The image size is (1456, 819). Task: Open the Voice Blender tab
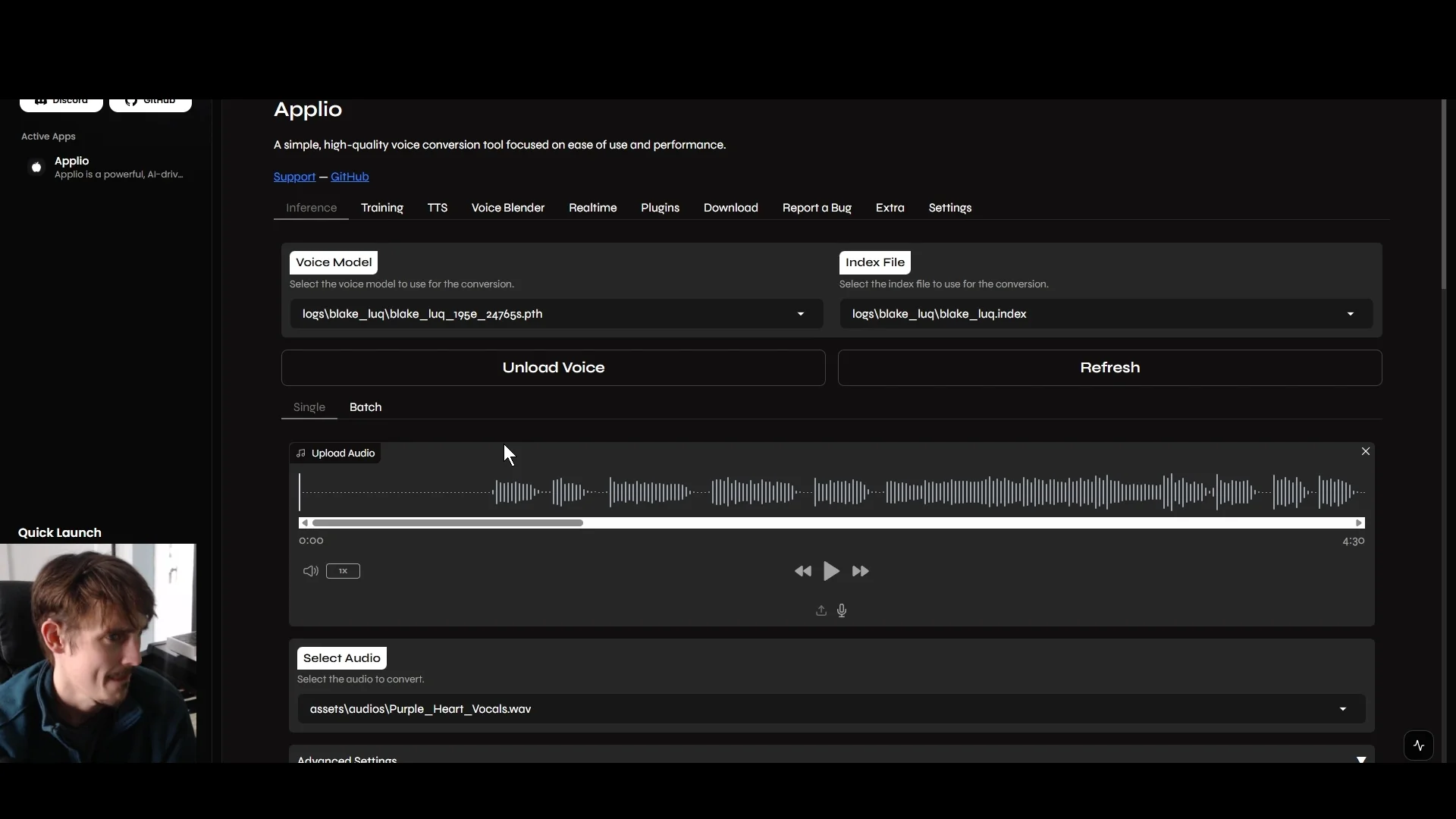tap(507, 208)
